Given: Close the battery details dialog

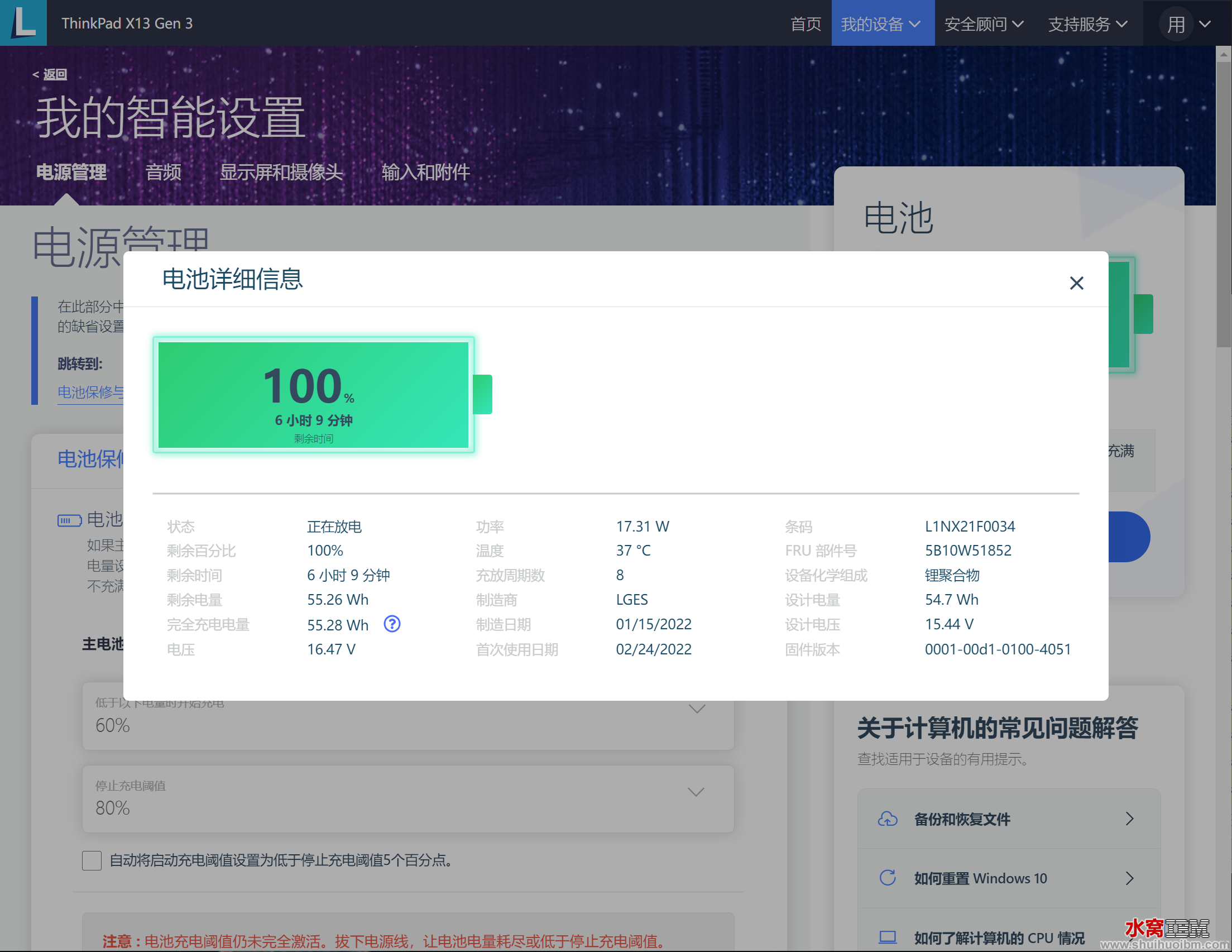Looking at the screenshot, I should point(1076,283).
